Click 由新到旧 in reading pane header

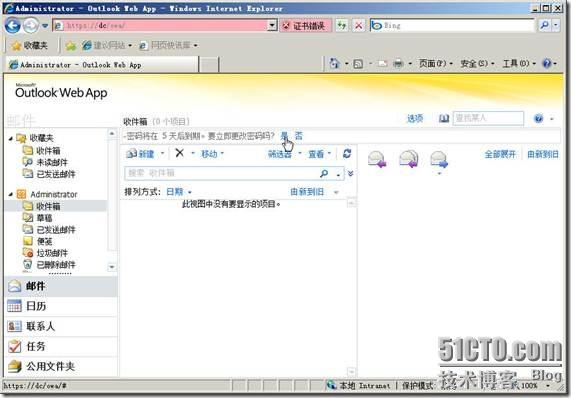pyautogui.click(x=543, y=154)
